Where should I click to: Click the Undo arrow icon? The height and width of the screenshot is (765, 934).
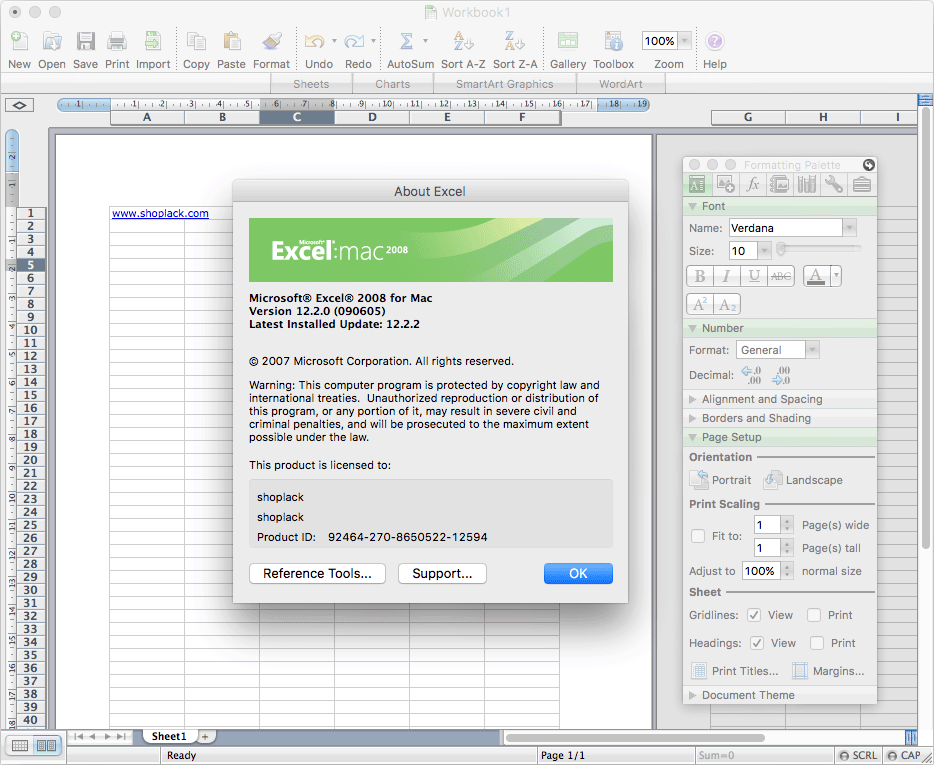point(315,41)
